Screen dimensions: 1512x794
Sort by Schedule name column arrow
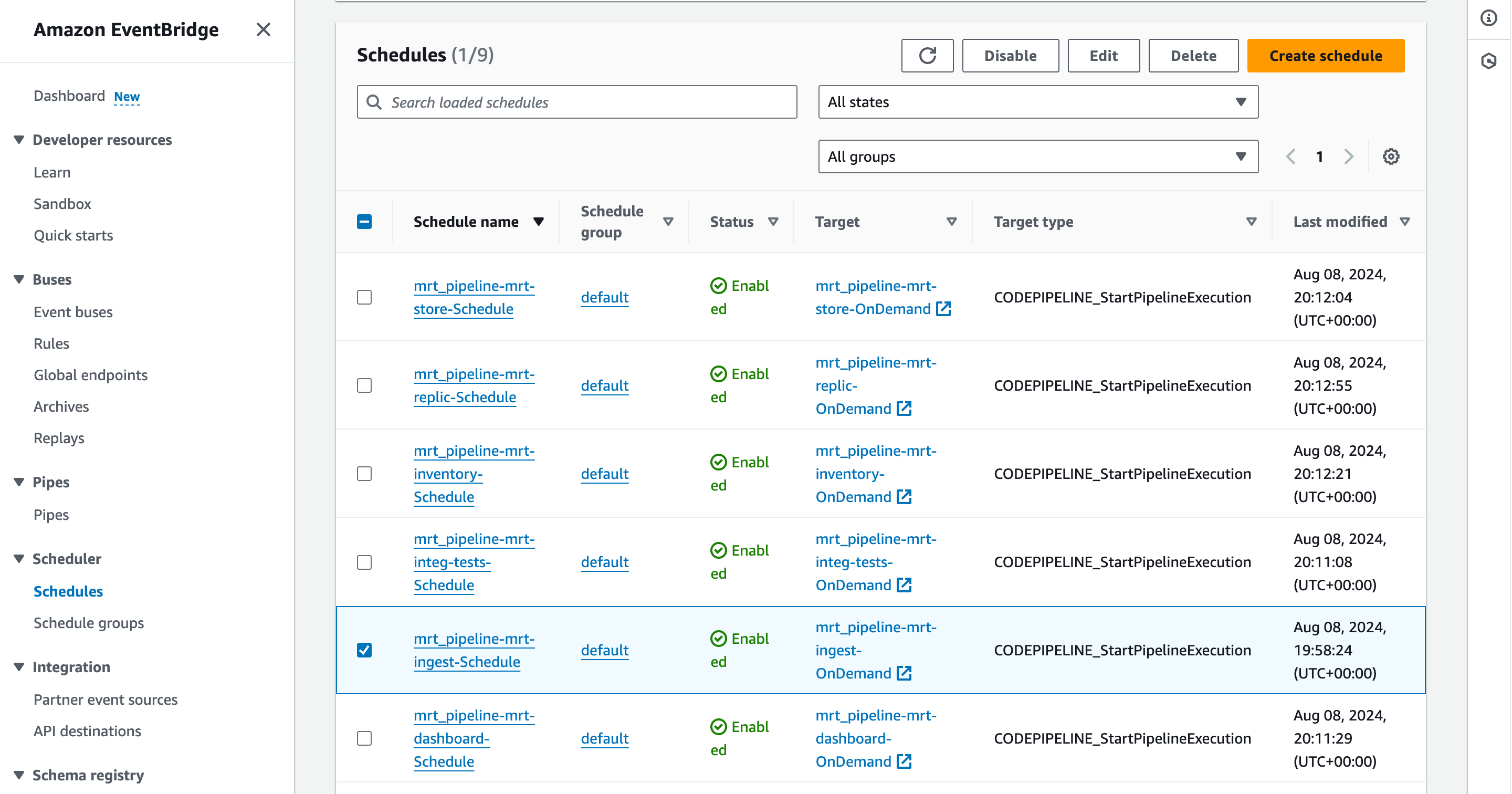pyautogui.click(x=538, y=222)
